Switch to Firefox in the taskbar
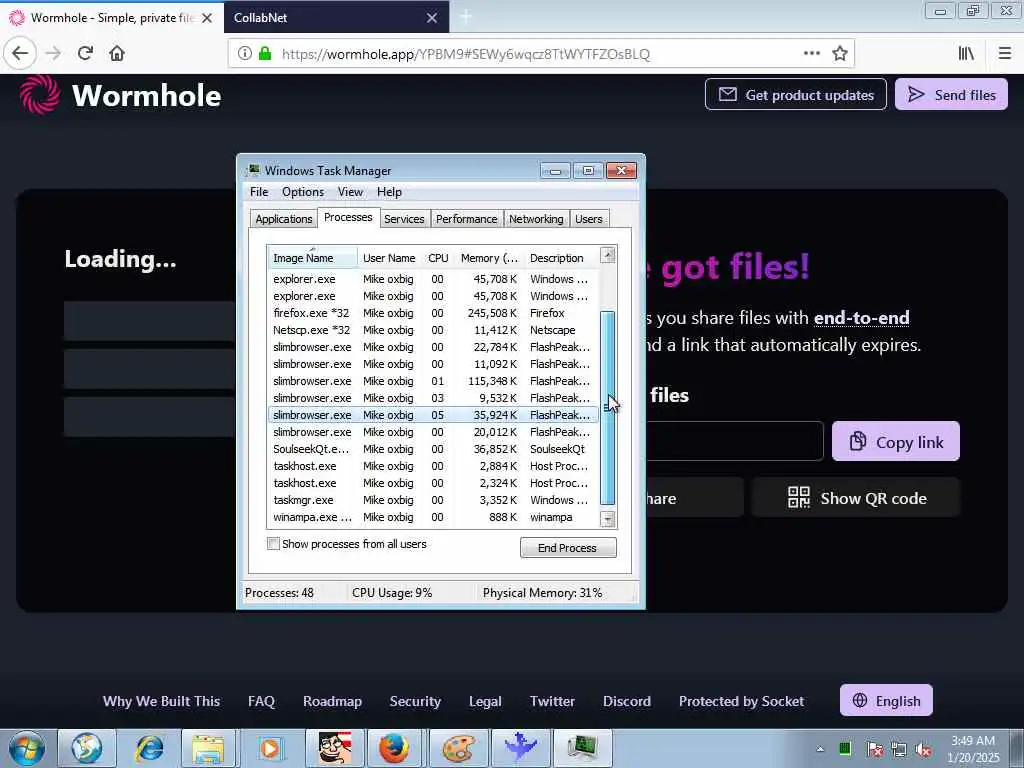 [394, 748]
